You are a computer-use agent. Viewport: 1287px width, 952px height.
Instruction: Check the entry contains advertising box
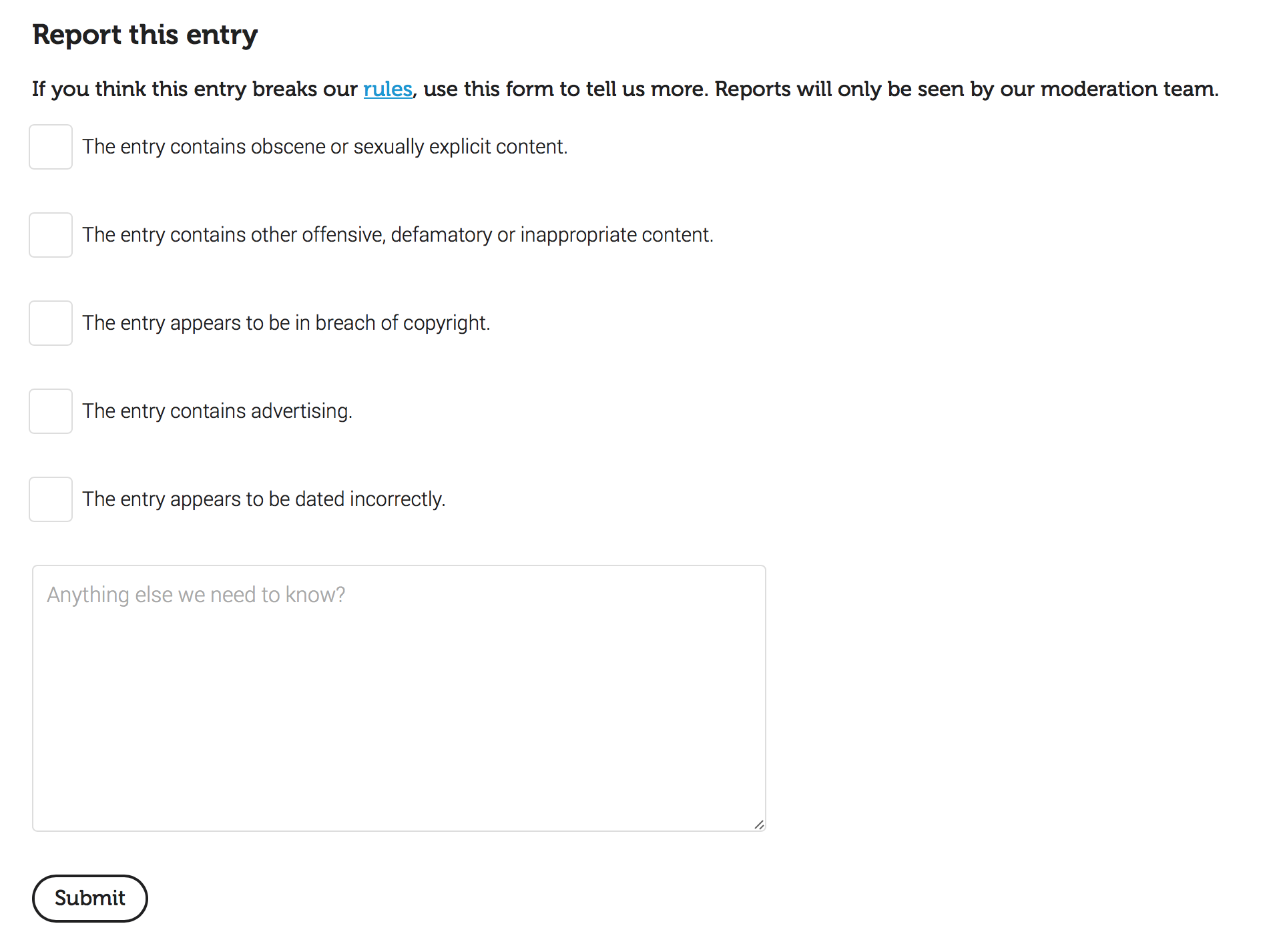(51, 411)
